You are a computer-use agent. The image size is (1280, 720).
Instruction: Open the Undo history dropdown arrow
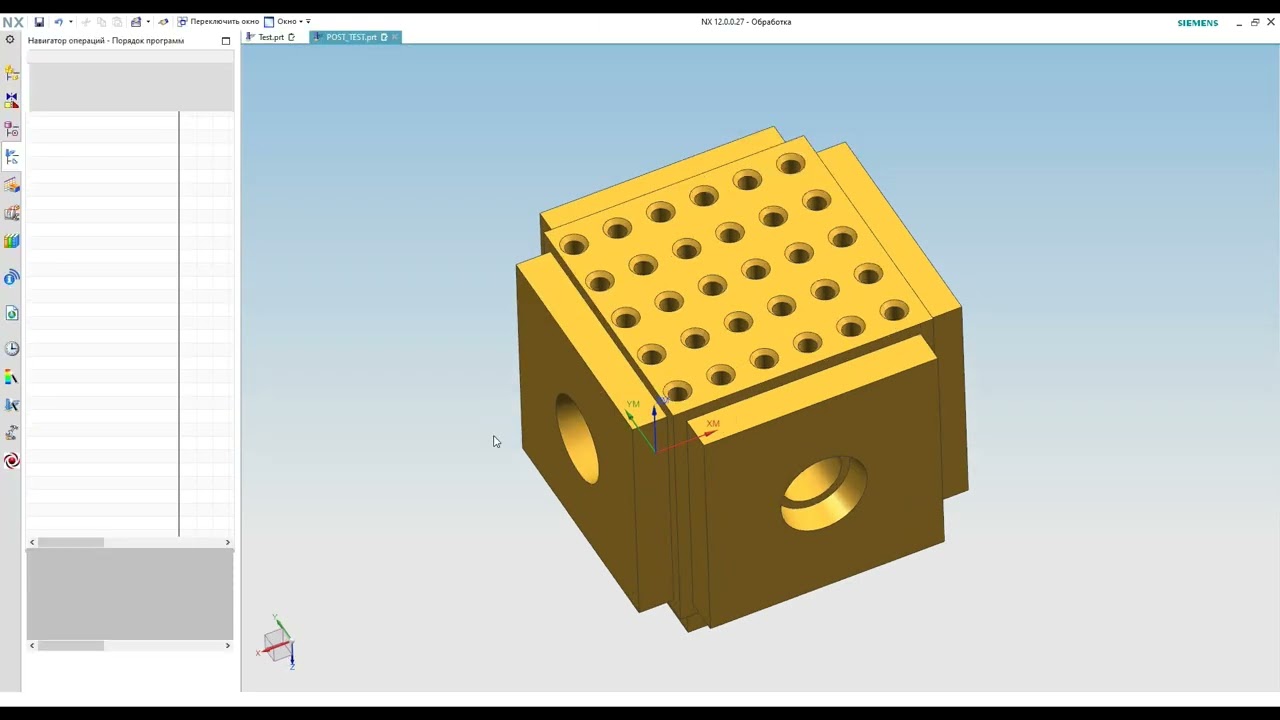pyautogui.click(x=70, y=22)
